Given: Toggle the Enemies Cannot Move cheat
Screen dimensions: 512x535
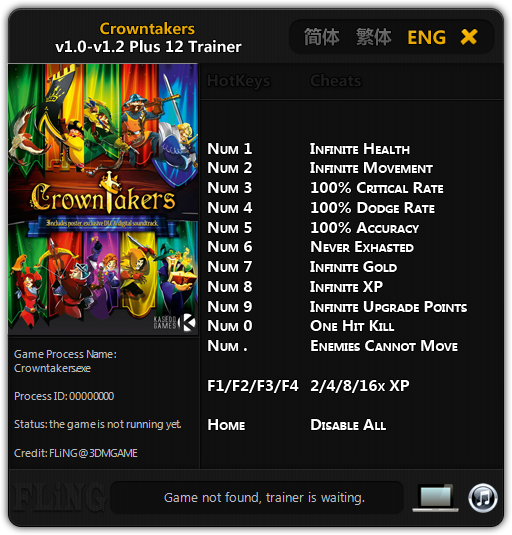Looking at the screenshot, I should [x=384, y=346].
